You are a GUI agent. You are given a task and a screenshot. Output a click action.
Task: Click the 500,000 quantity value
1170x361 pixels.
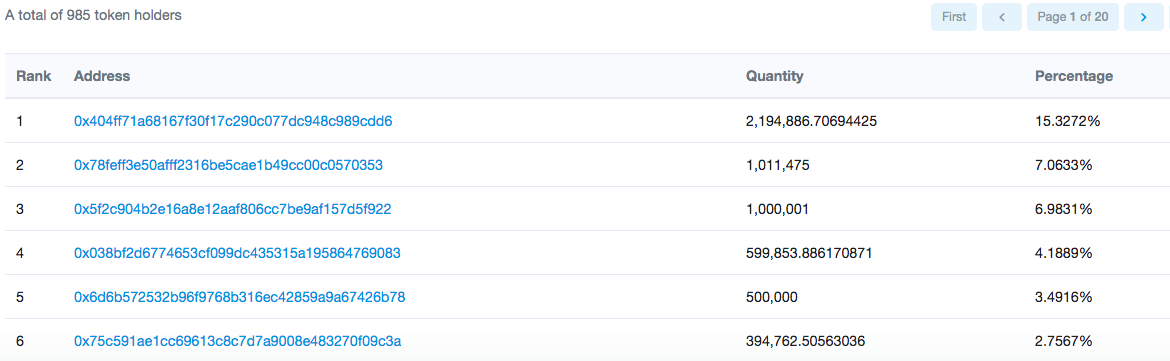coord(772,298)
